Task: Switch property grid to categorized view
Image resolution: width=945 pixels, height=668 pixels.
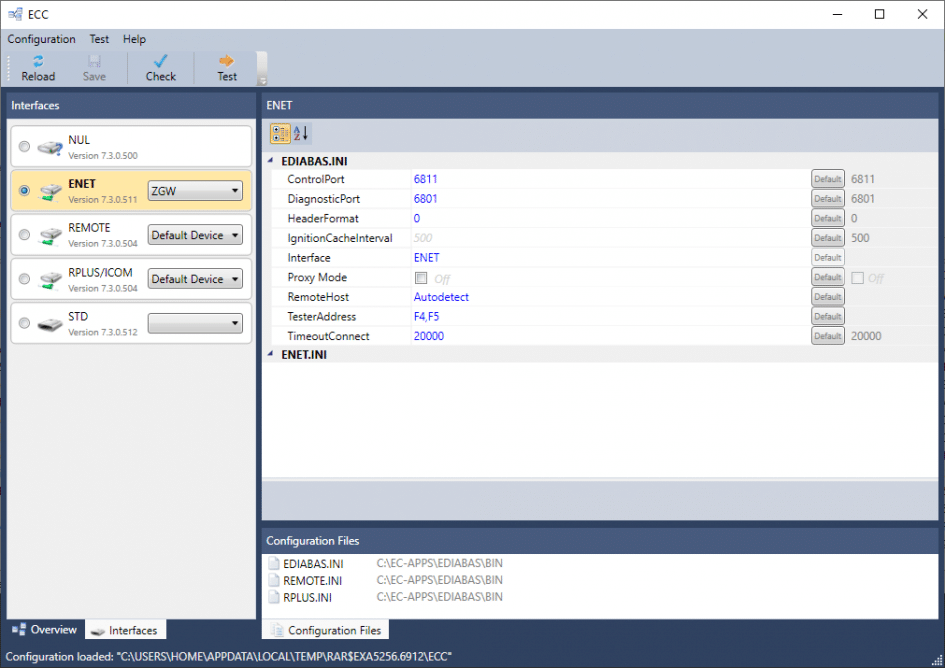Action: (280, 133)
